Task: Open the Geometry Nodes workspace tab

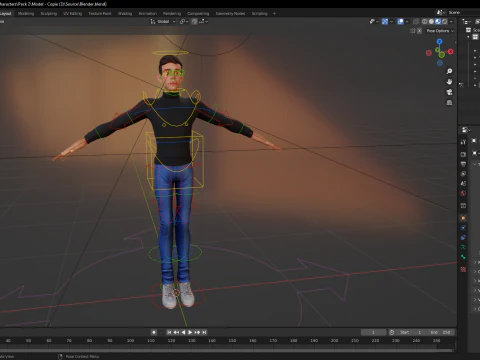Action: [230, 14]
